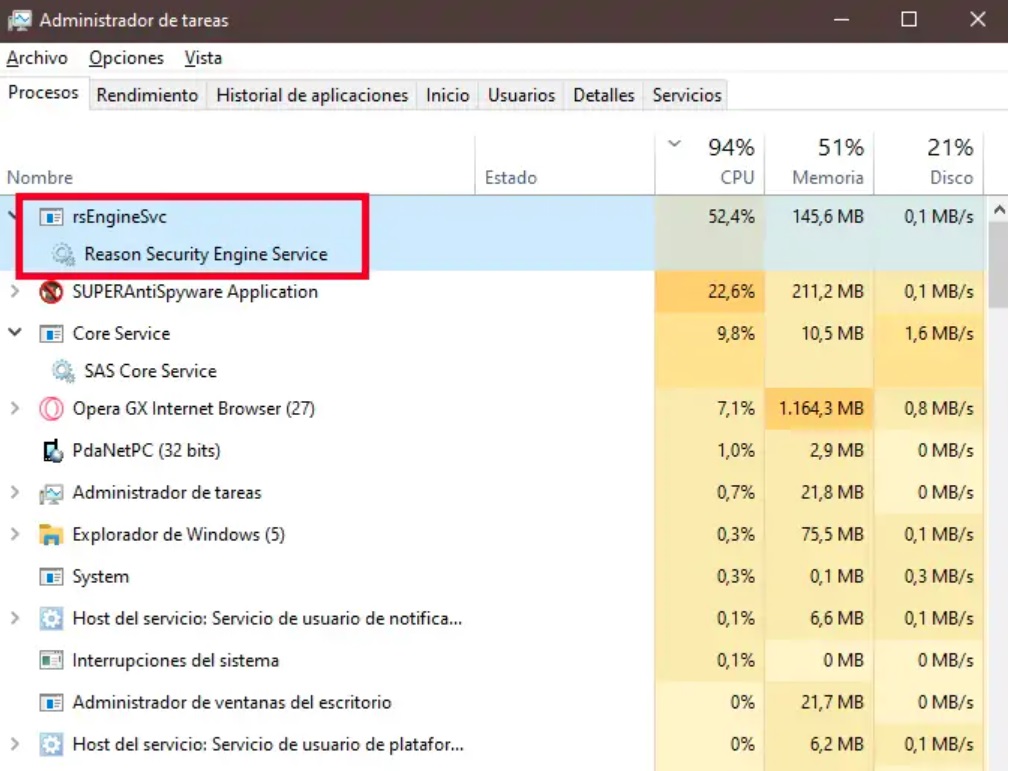Click the Core Service process icon
Viewport: 1011px width, 771px height.
pos(51,334)
